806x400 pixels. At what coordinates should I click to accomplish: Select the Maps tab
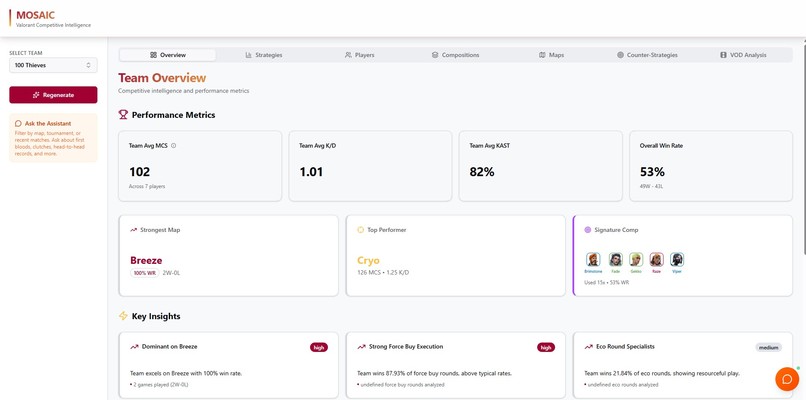coord(551,55)
